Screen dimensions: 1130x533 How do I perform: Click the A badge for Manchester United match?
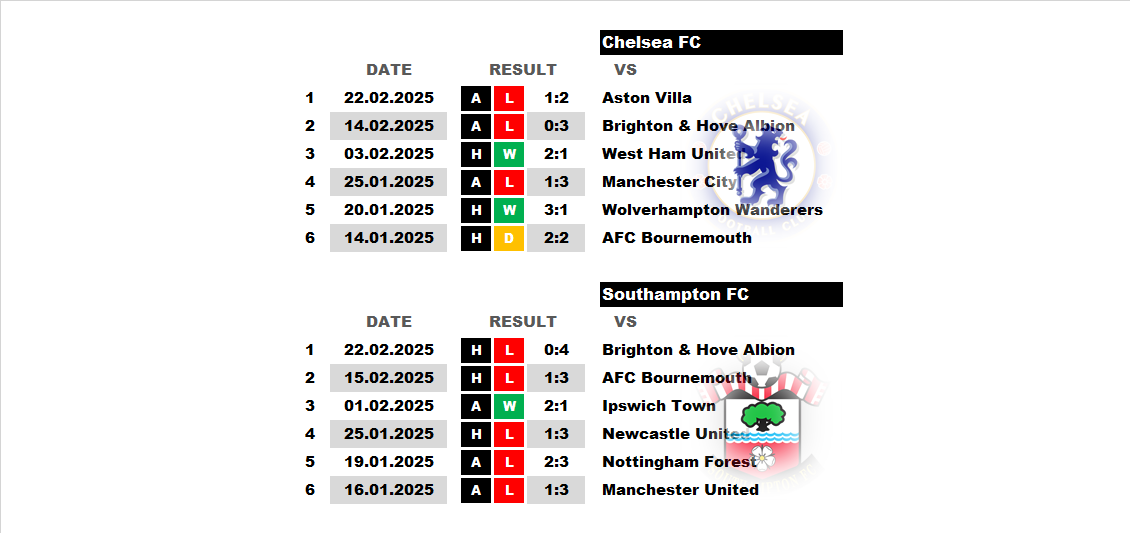[476, 491]
